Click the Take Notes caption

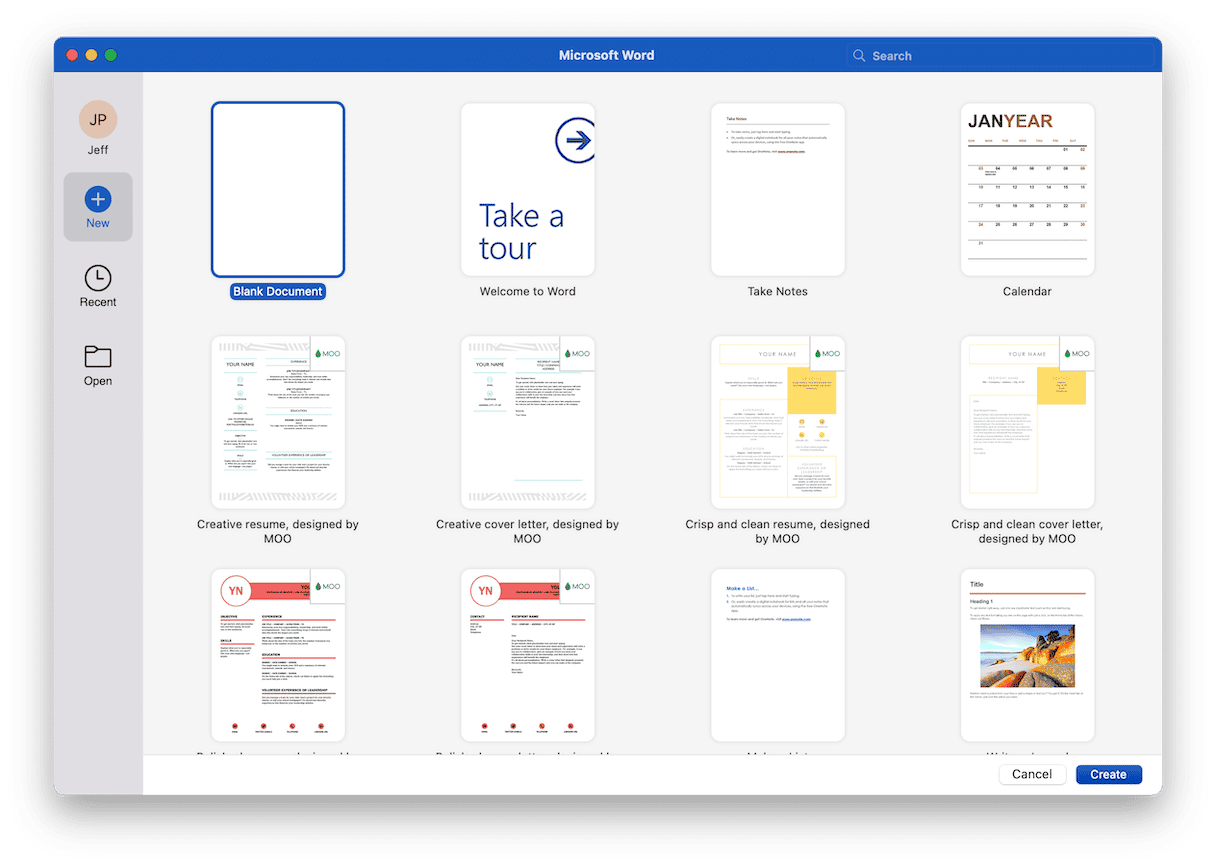778,292
